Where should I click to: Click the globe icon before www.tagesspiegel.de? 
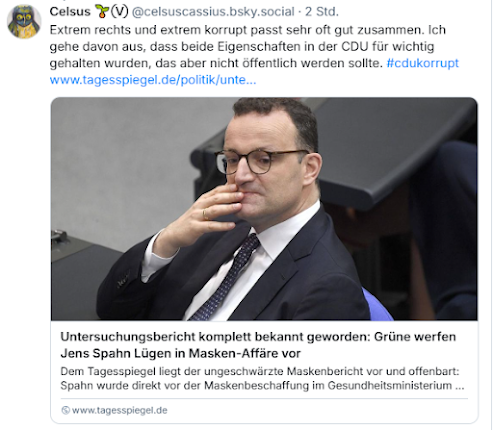[x=66, y=410]
